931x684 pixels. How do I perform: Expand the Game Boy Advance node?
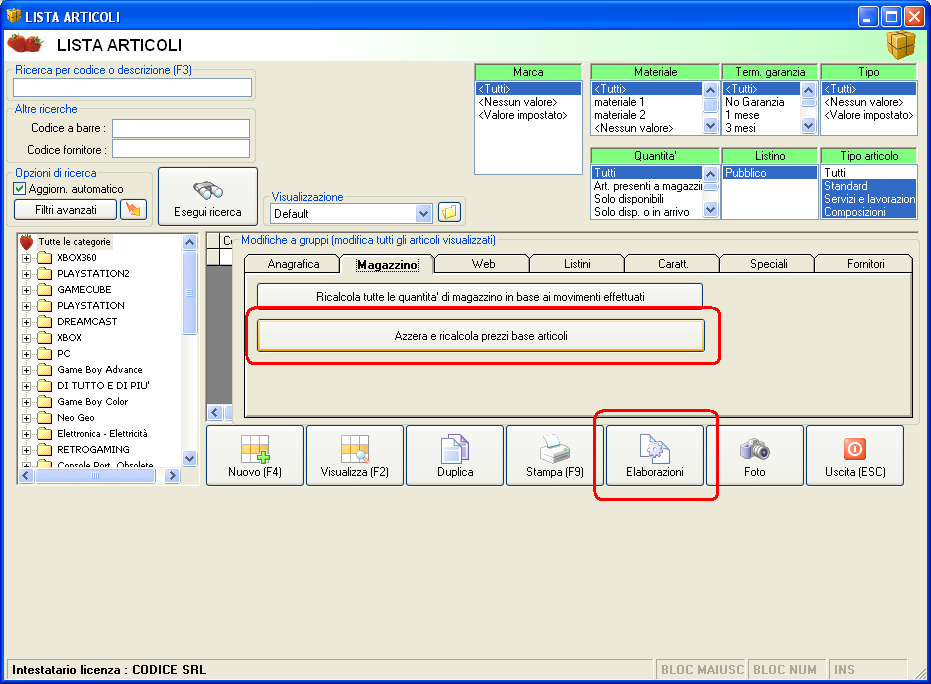coord(26,370)
